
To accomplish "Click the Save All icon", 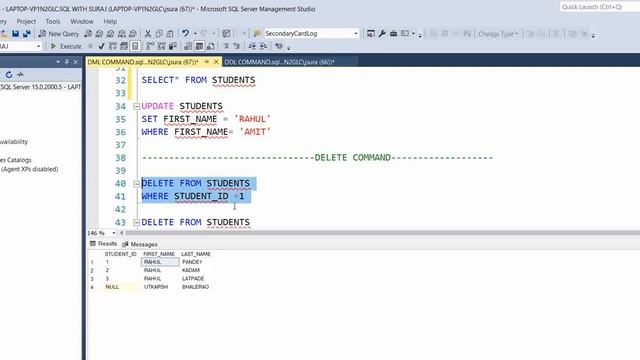I will 27,33.
